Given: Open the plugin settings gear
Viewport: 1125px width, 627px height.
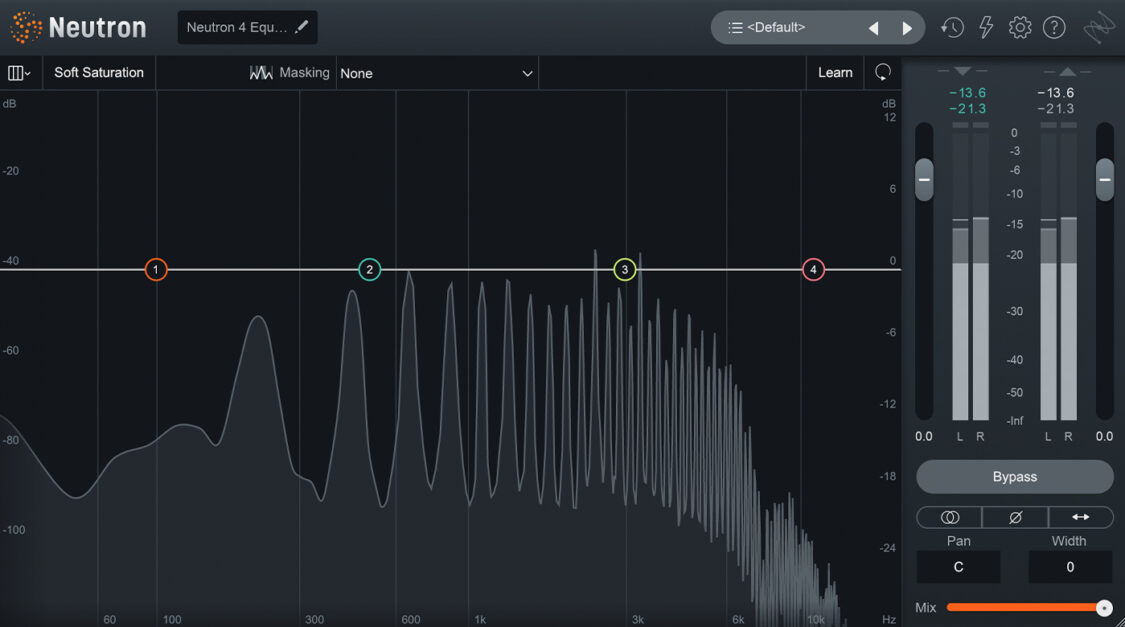Looking at the screenshot, I should coord(1020,27).
